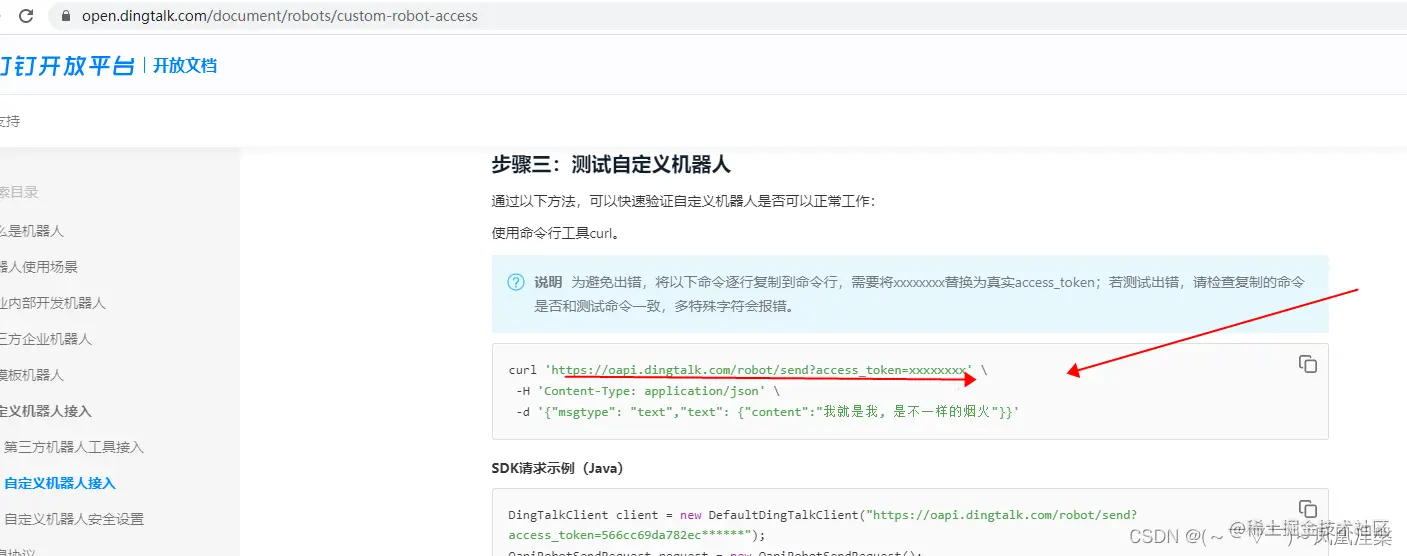Click the SDK请求示例（Java） heading

tap(557, 468)
